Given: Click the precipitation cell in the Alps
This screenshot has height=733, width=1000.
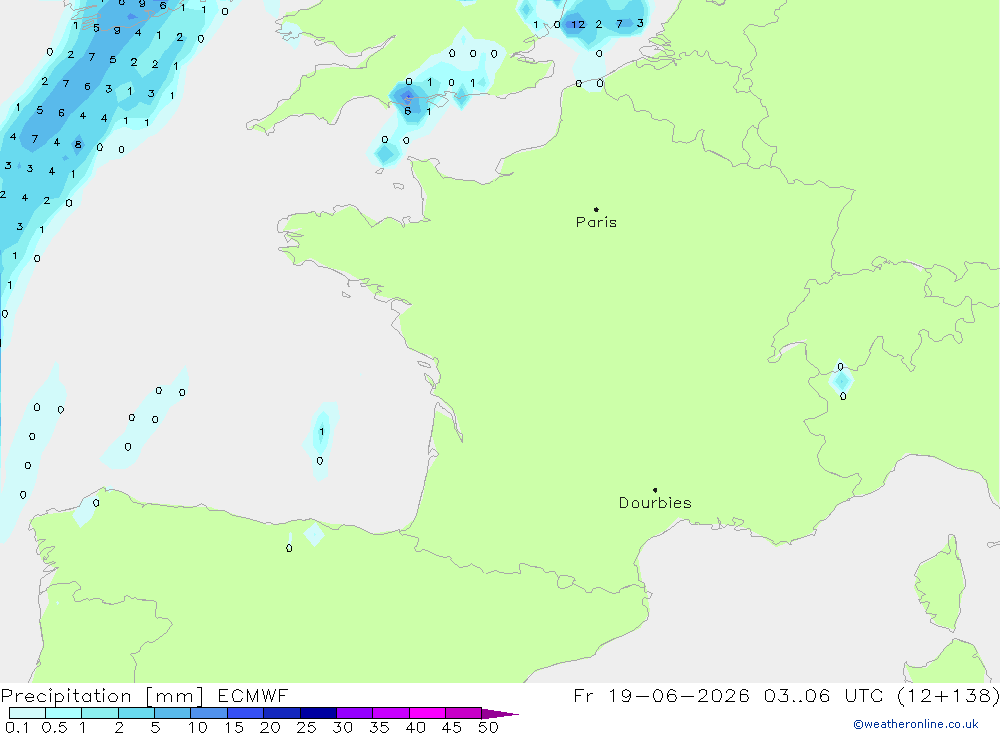Looking at the screenshot, I should pyautogui.click(x=841, y=381).
